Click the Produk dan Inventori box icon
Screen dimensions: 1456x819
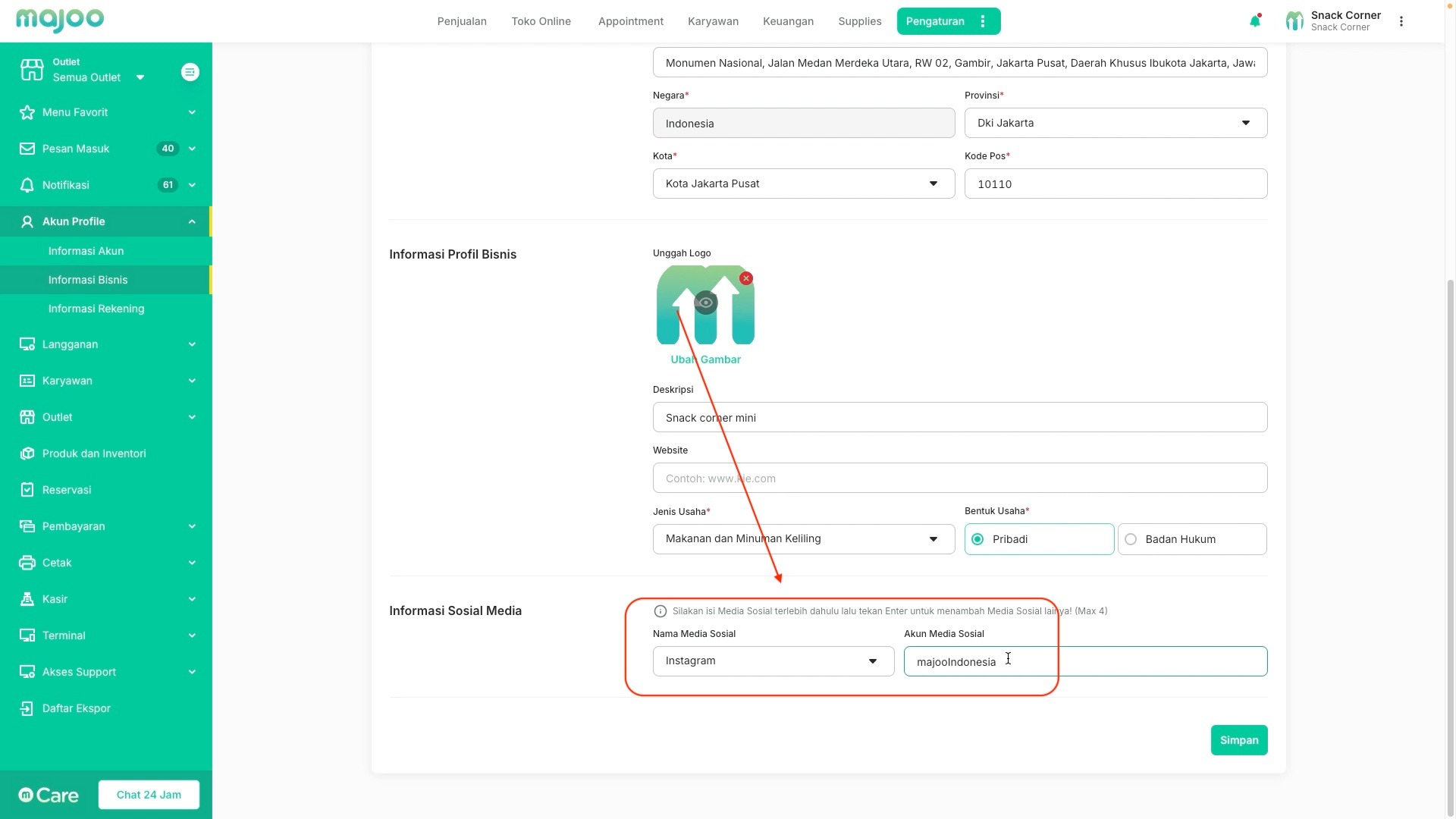27,453
